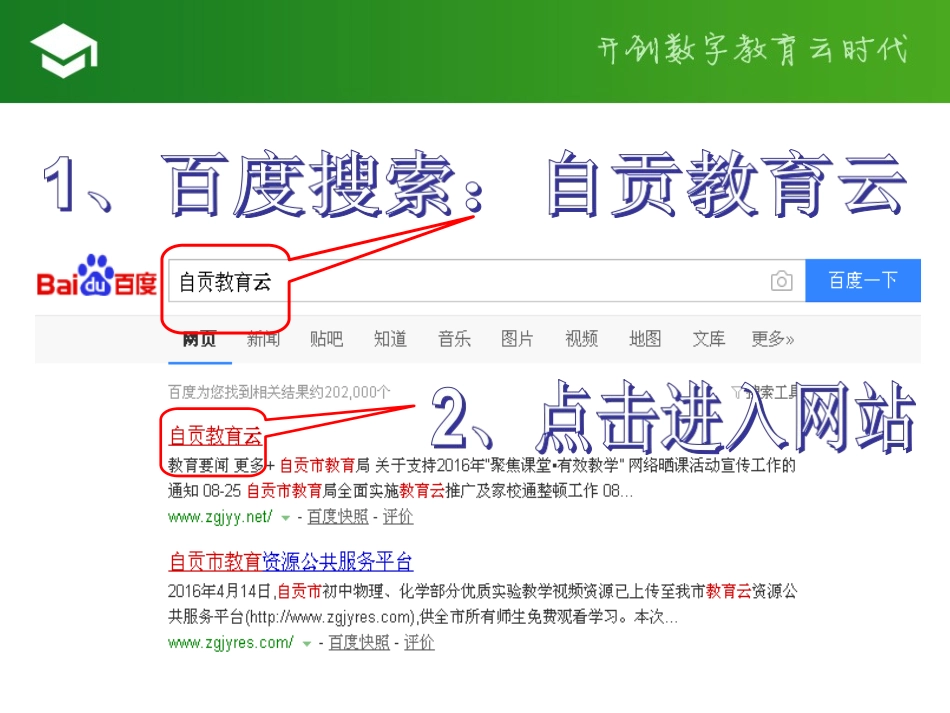Switch to the 知道 tab
Viewport: 950px width, 713px height.
point(390,339)
